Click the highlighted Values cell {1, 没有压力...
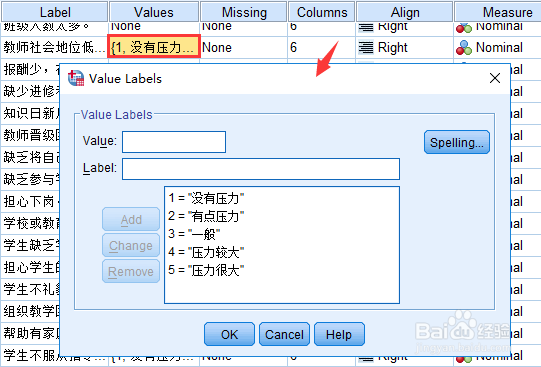Image resolution: width=541 pixels, height=367 pixels. [x=154, y=47]
